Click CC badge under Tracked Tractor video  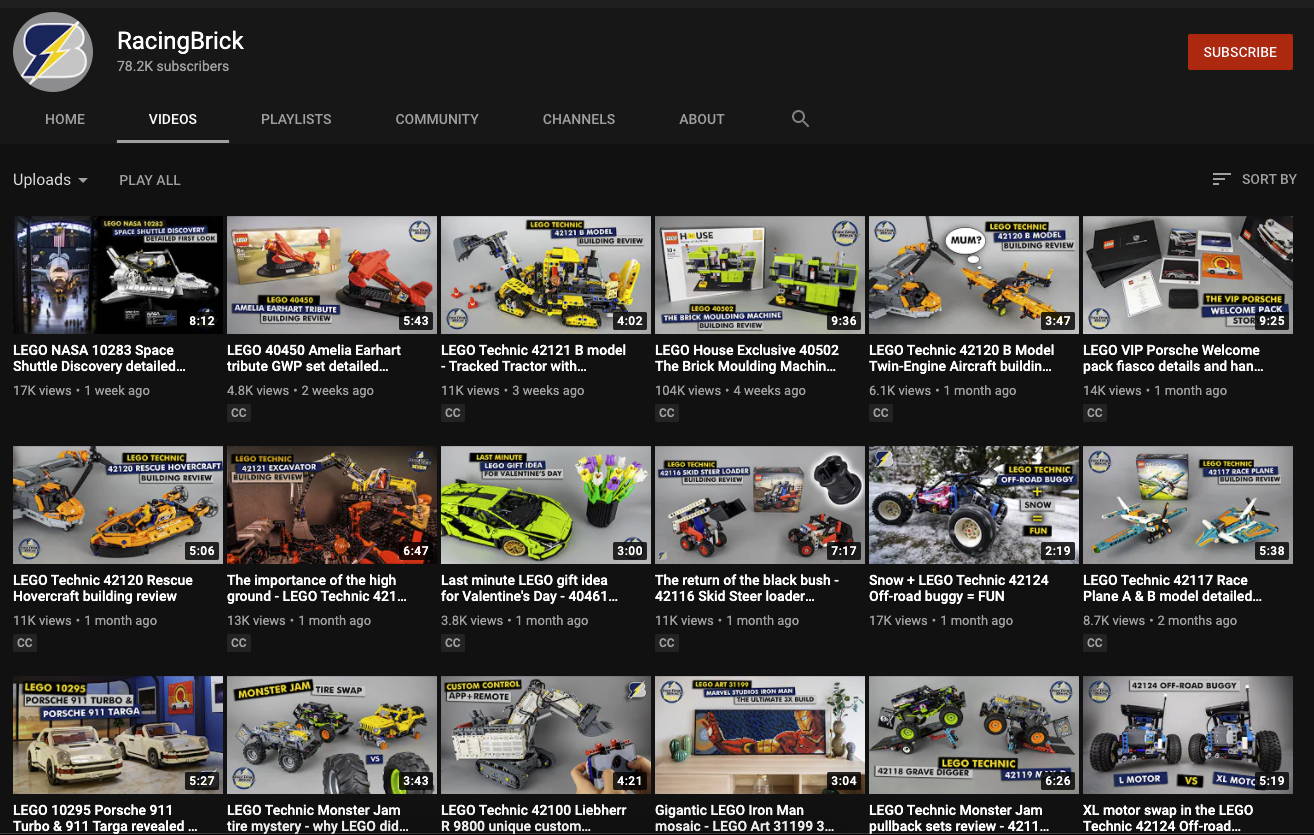click(x=452, y=412)
